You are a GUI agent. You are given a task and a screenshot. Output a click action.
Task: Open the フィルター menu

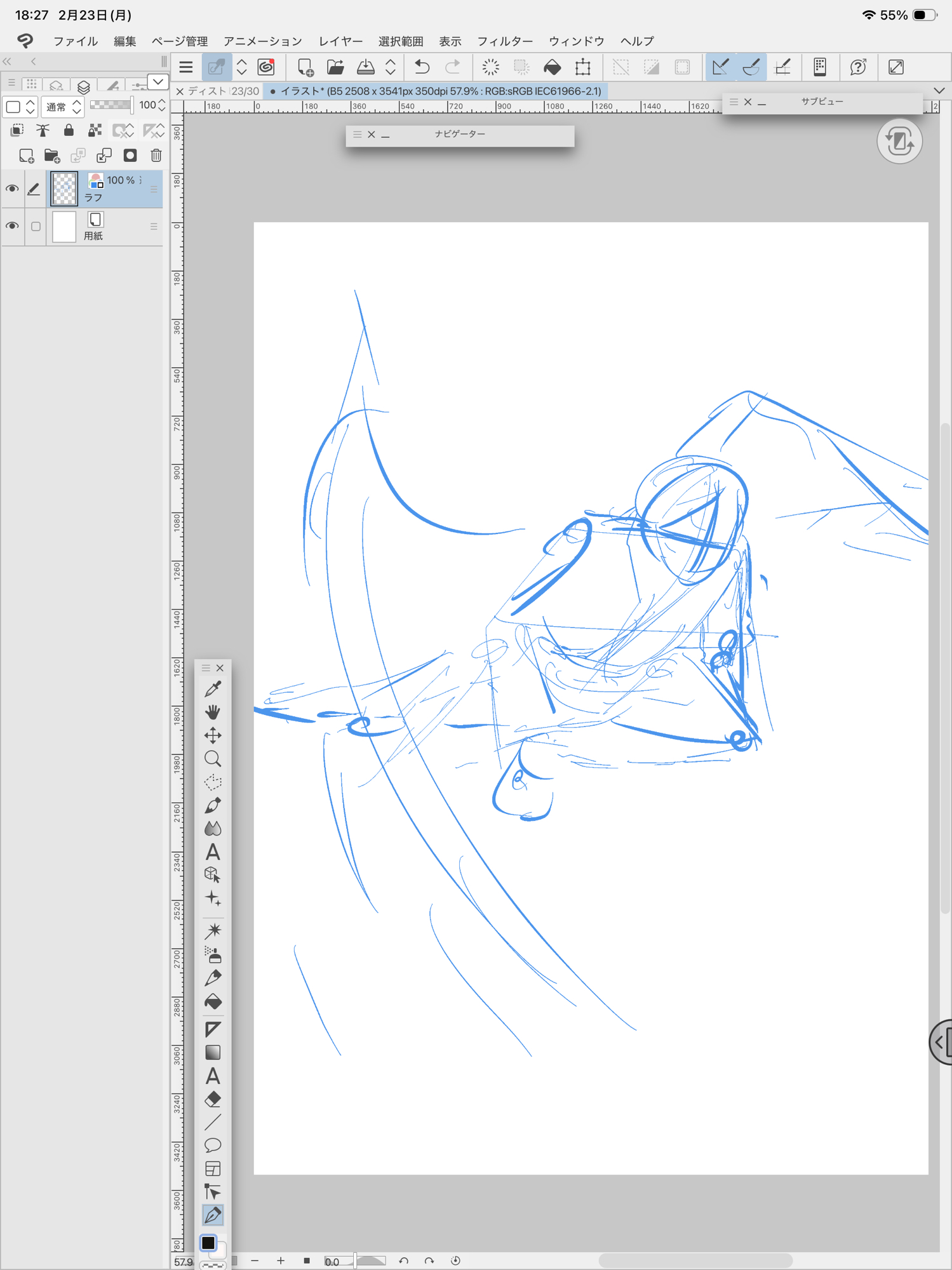[505, 41]
